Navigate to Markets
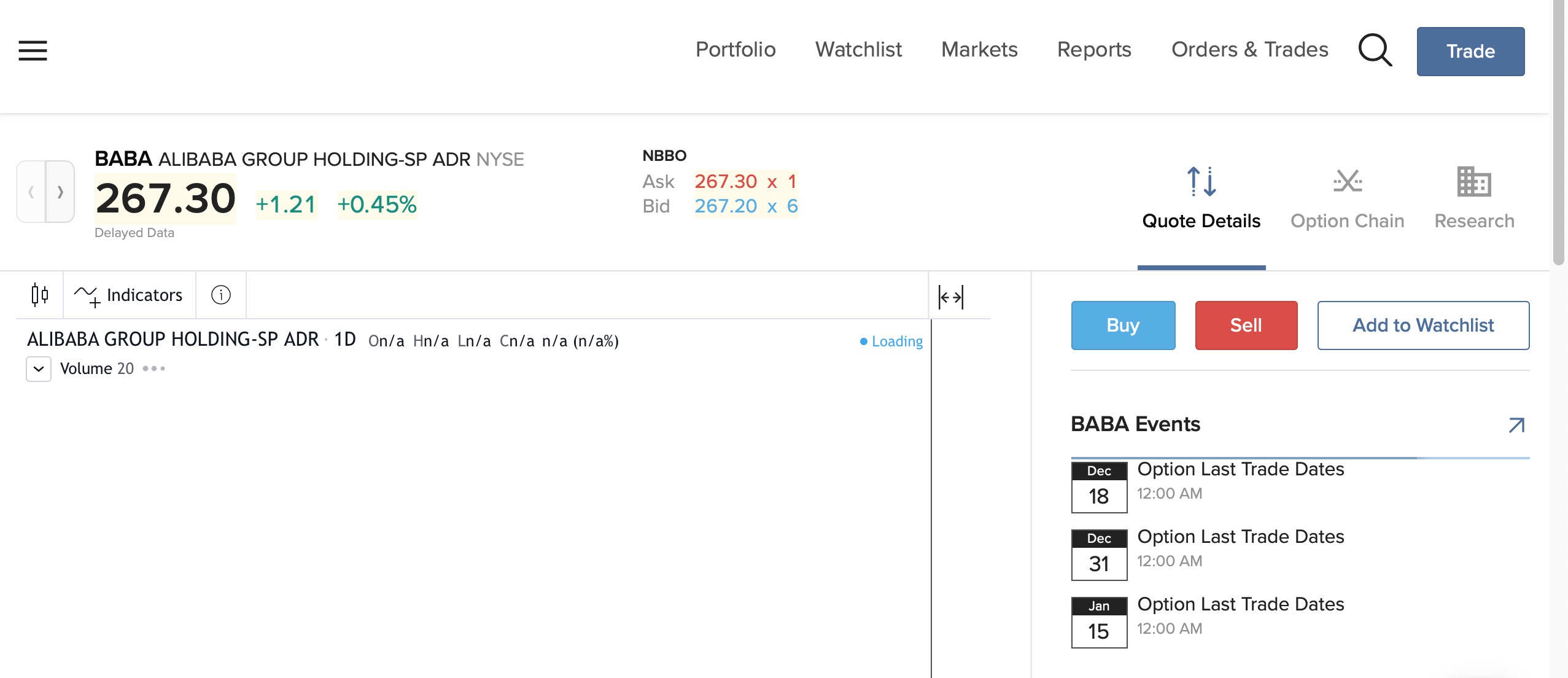Screen dimensions: 1568x678 click(979, 50)
